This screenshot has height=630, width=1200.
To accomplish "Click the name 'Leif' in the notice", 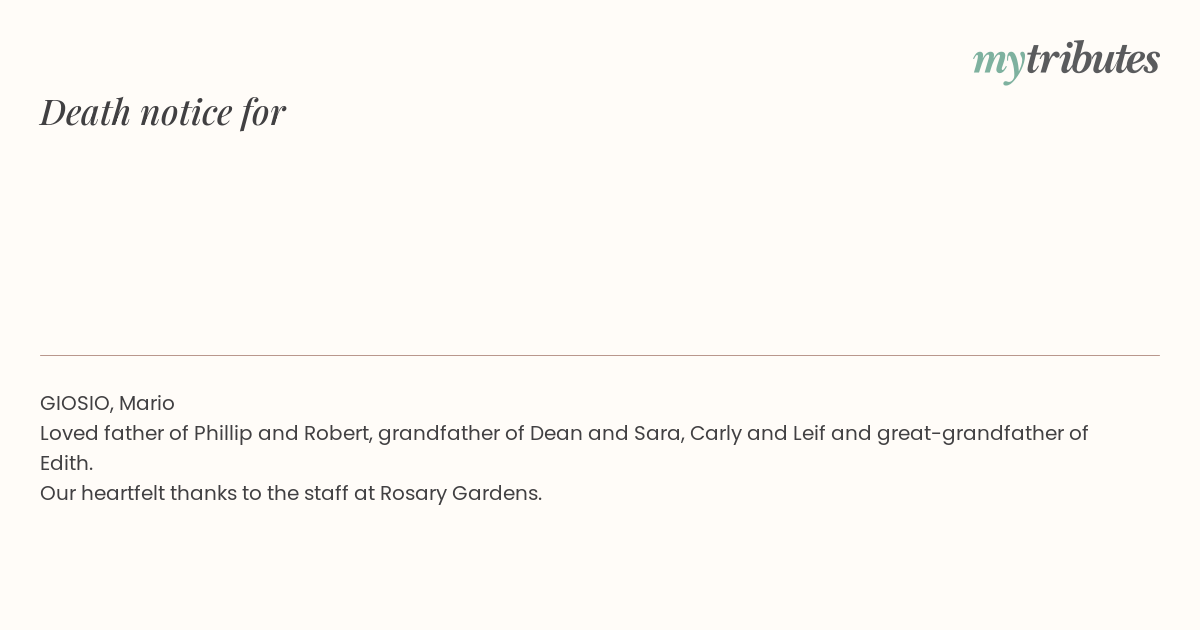I will tap(809, 433).
